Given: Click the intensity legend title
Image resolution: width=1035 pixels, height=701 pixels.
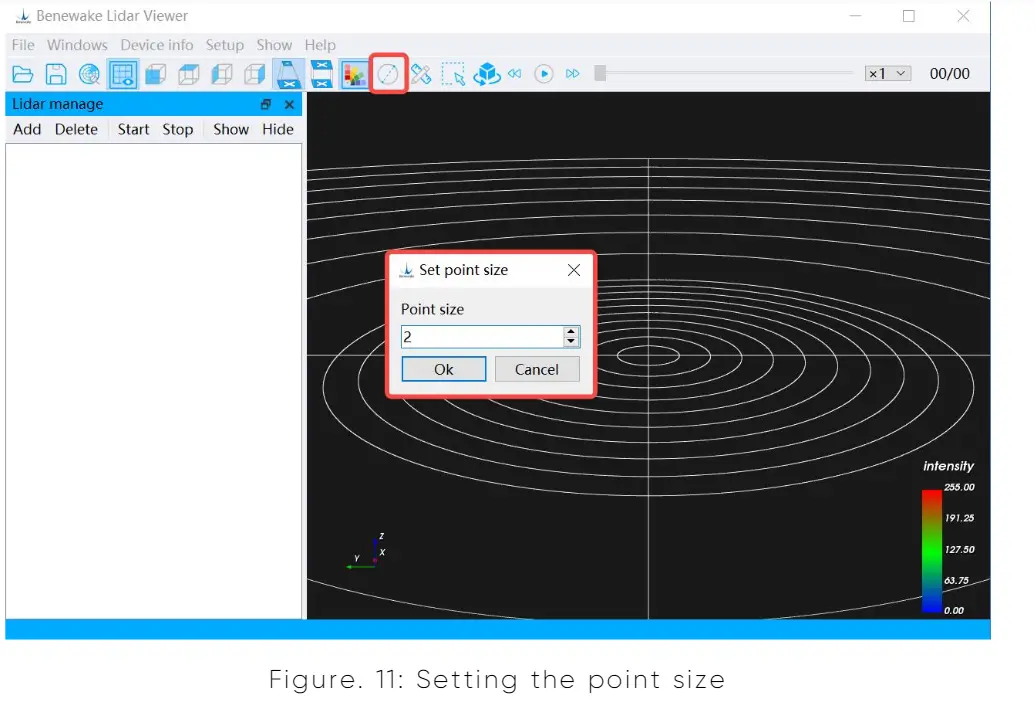Looking at the screenshot, I should click(x=948, y=466).
